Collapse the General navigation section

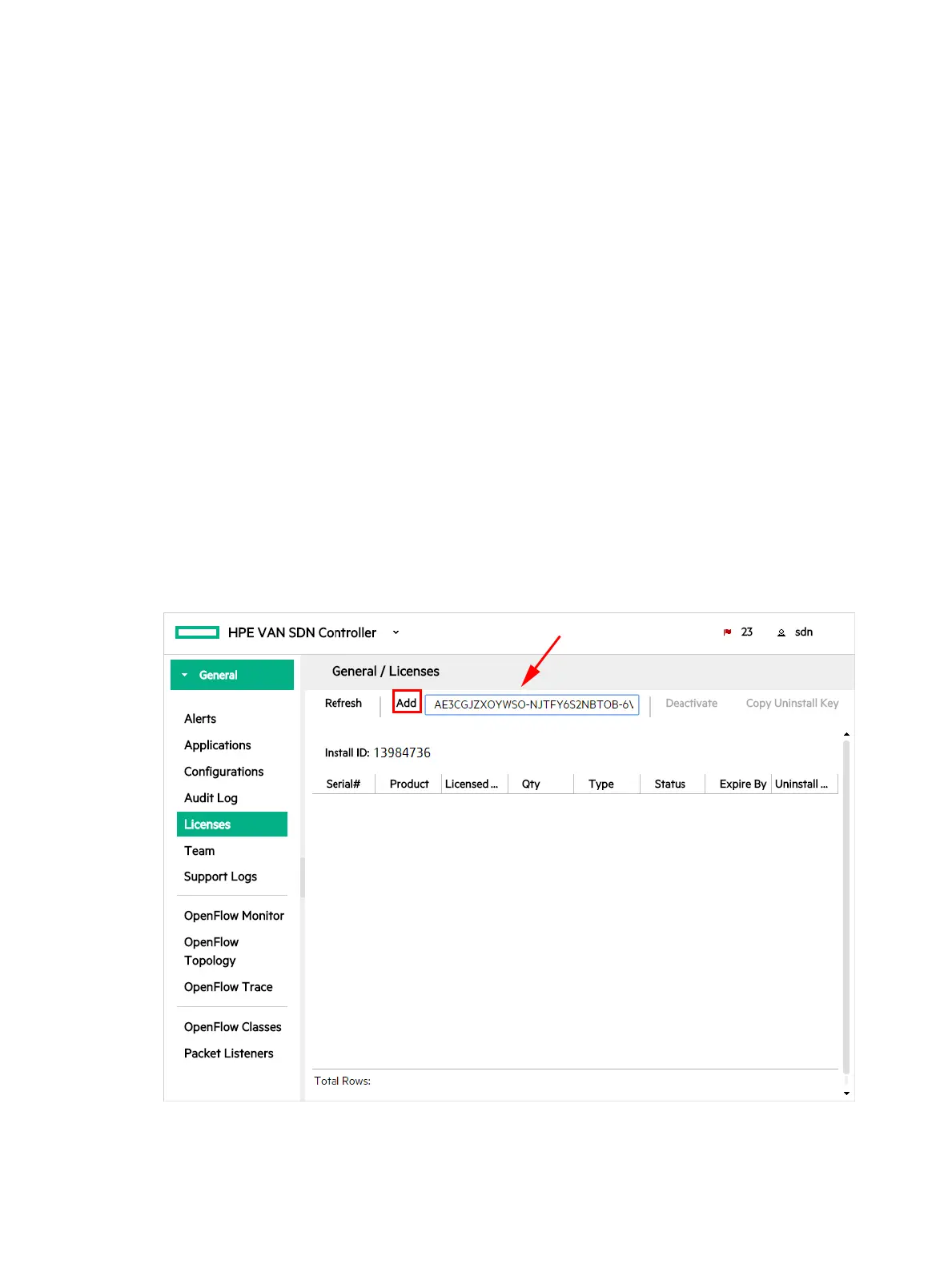point(232,675)
